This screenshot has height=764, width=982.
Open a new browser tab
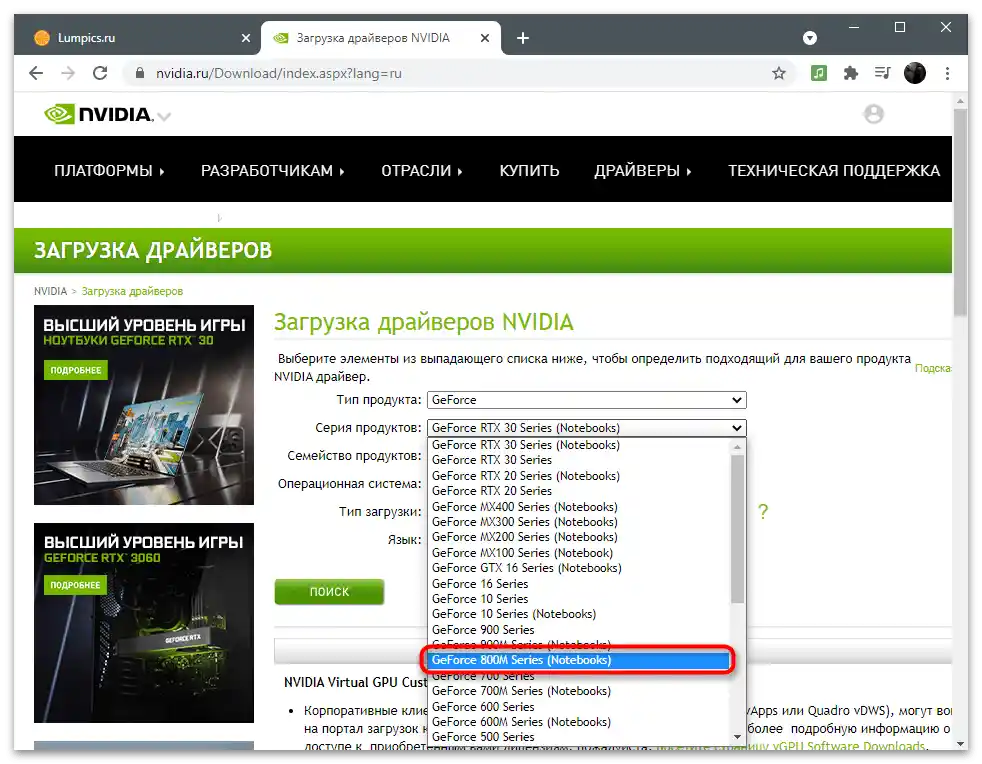point(523,38)
